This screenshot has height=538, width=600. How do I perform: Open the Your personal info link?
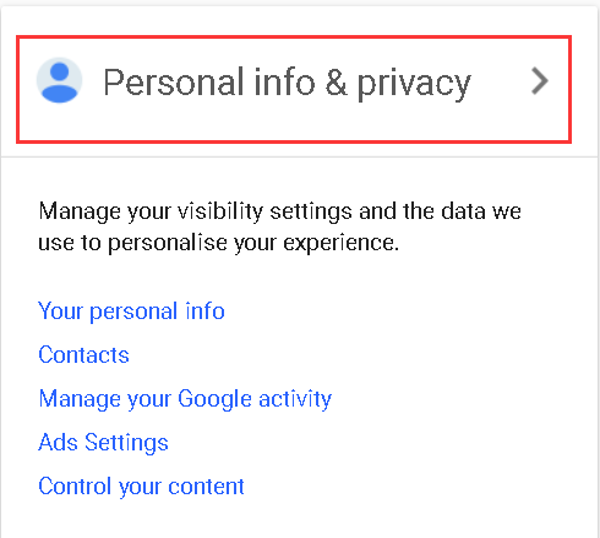click(x=131, y=311)
